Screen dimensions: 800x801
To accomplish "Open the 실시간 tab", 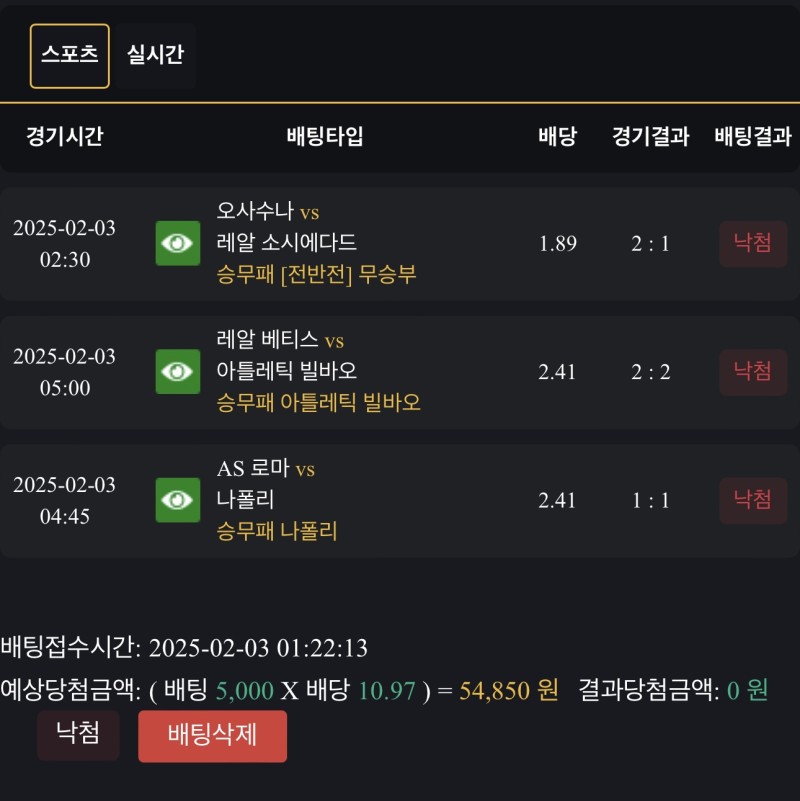I will (155, 56).
